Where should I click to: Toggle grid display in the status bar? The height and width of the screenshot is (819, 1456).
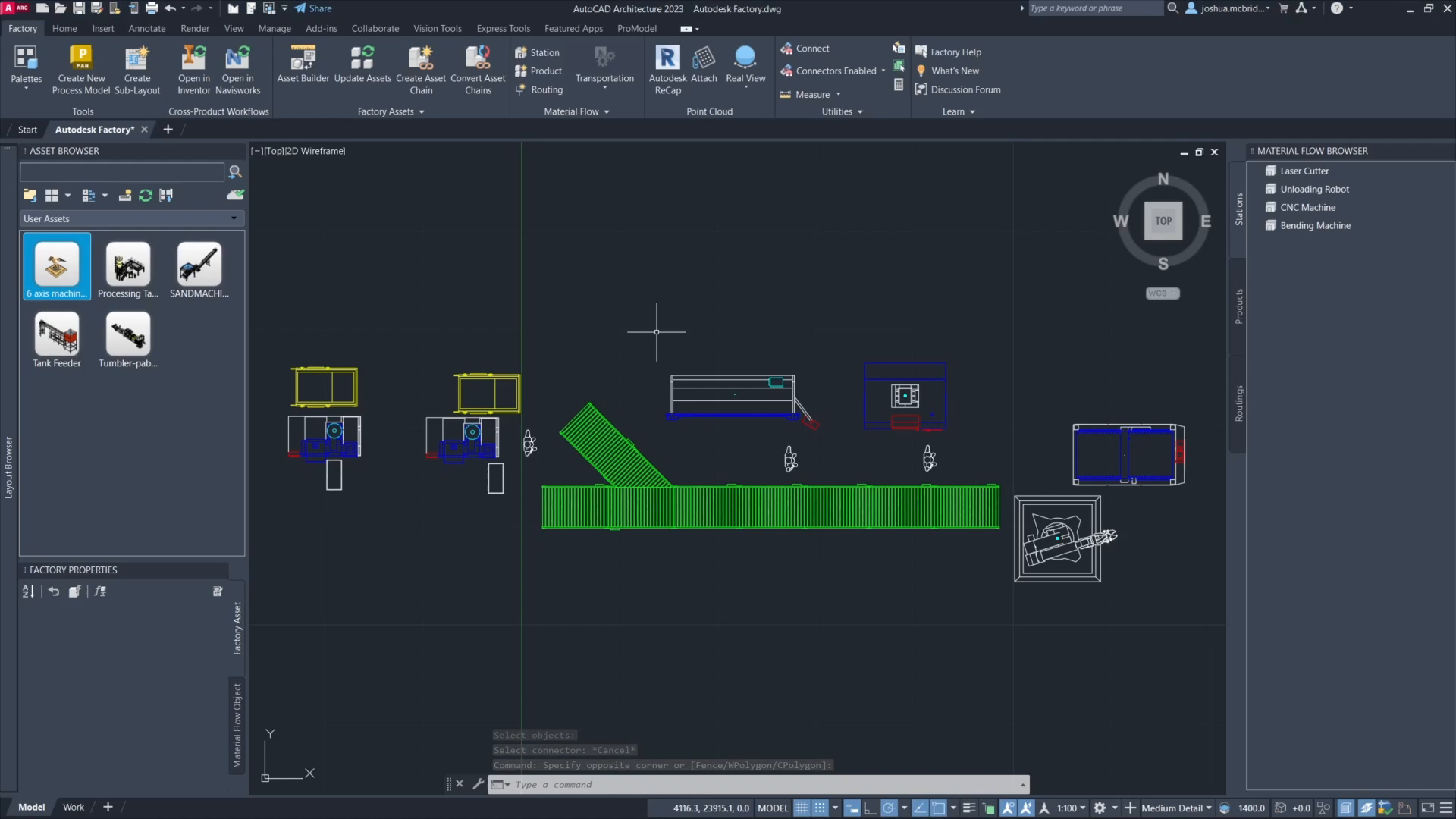(x=802, y=808)
